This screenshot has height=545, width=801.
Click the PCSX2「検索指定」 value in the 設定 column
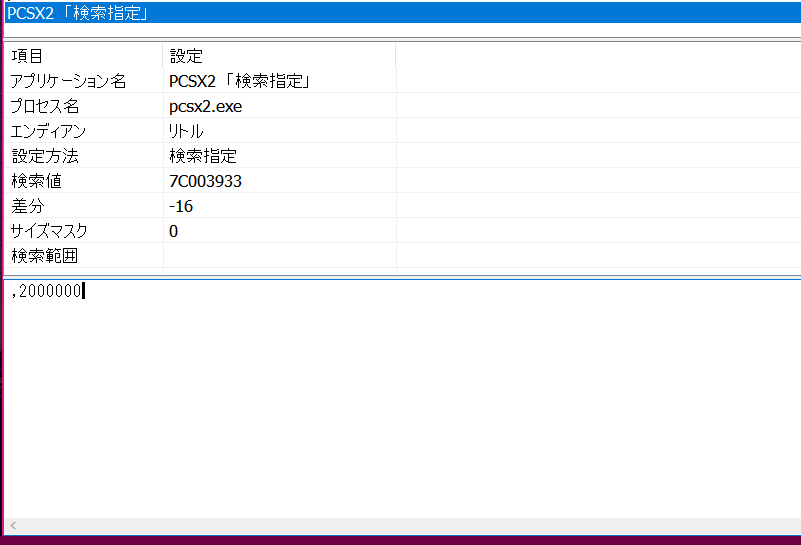pyautogui.click(x=239, y=81)
